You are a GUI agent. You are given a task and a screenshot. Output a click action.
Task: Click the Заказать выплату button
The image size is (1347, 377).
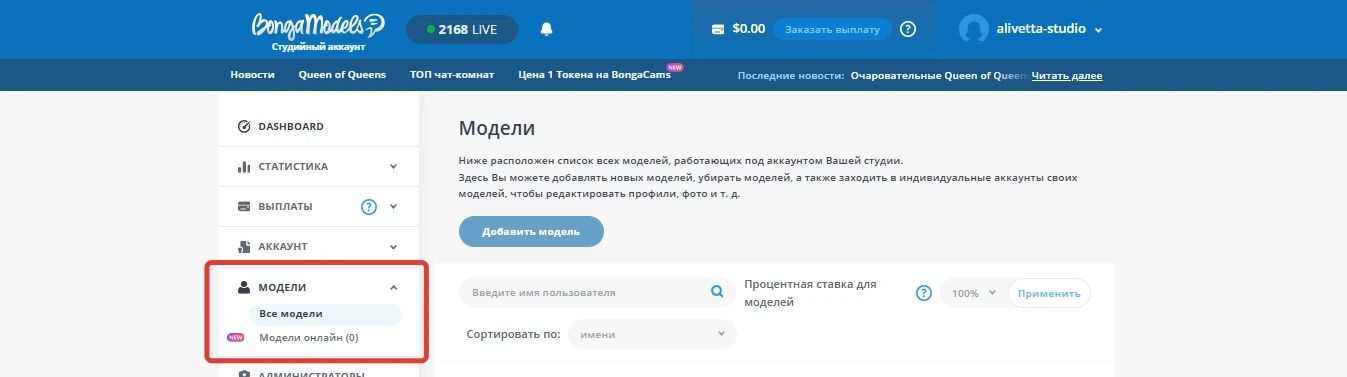pos(832,29)
